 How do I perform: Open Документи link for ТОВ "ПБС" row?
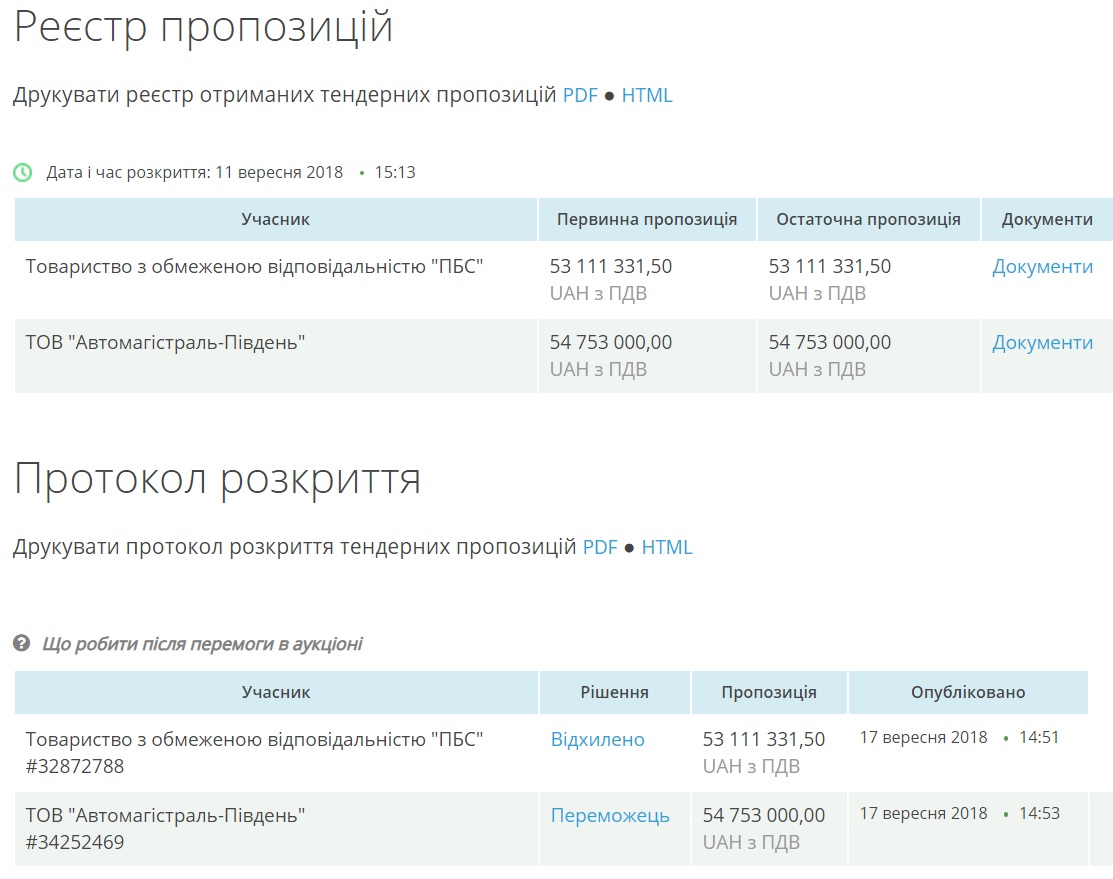coord(1042,267)
